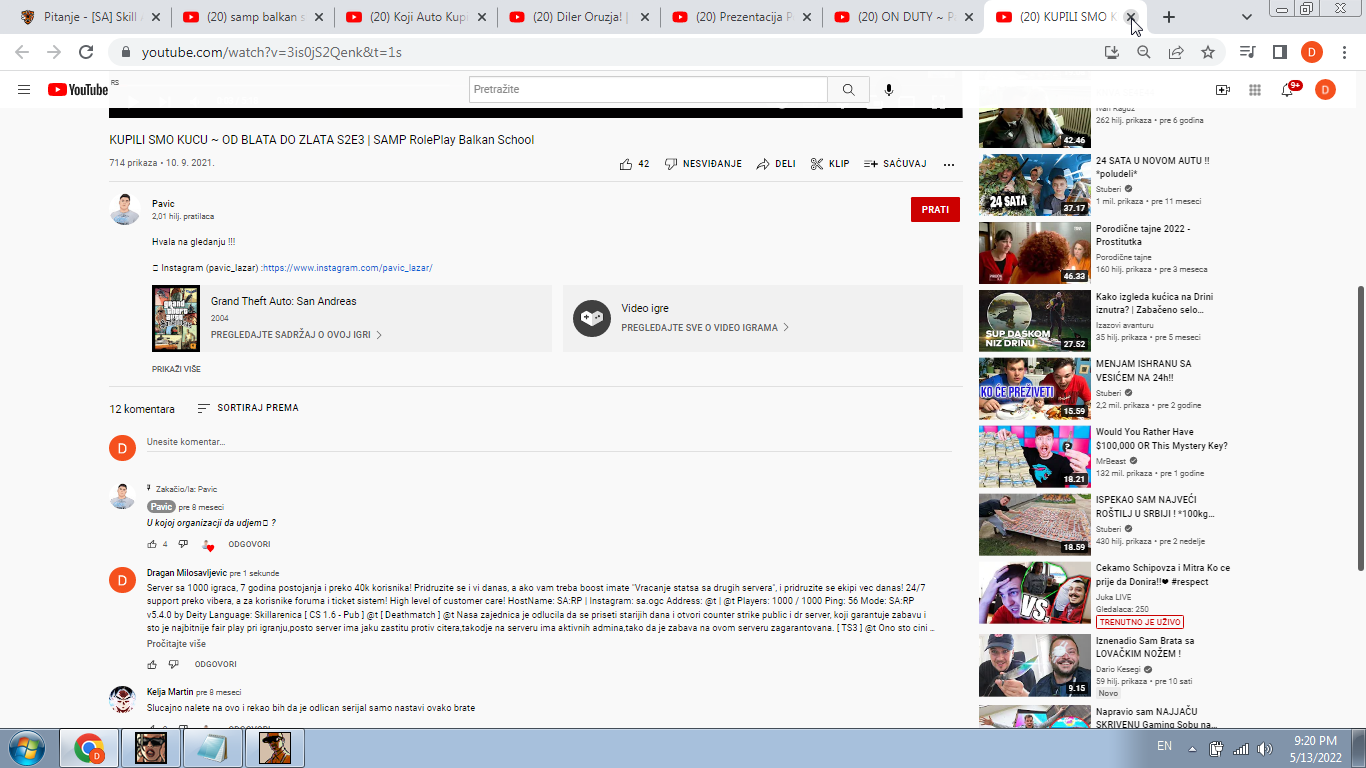Open the Chrome profile D avatar
The image size is (1366, 768).
1312,52
